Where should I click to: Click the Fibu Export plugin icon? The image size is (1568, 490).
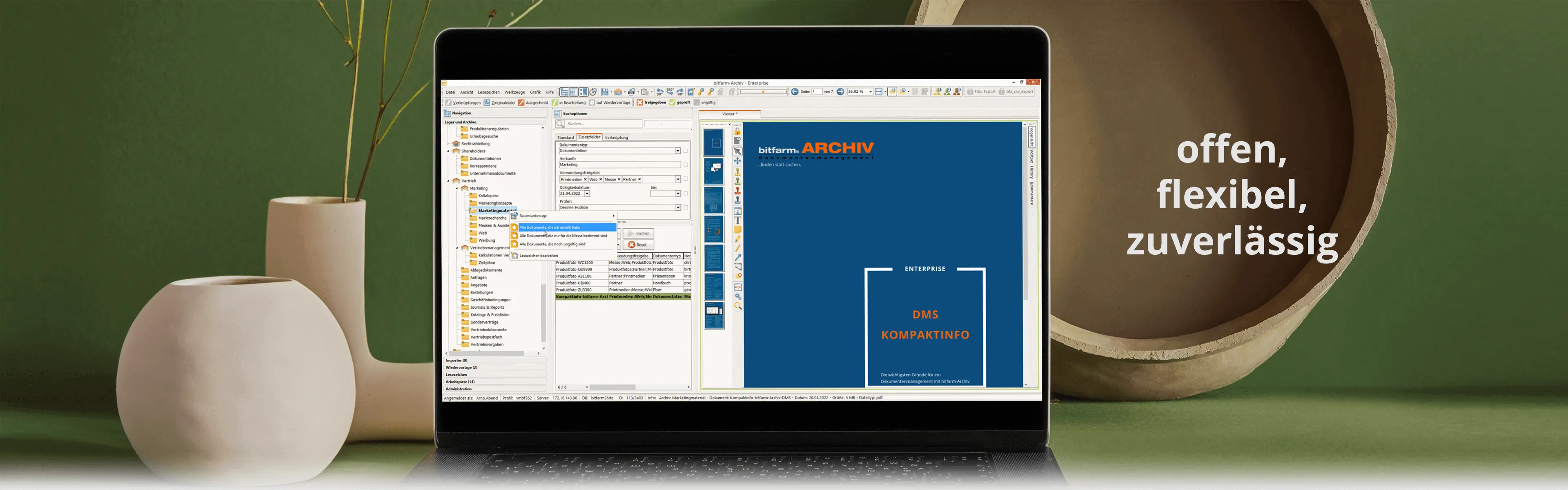970,92
